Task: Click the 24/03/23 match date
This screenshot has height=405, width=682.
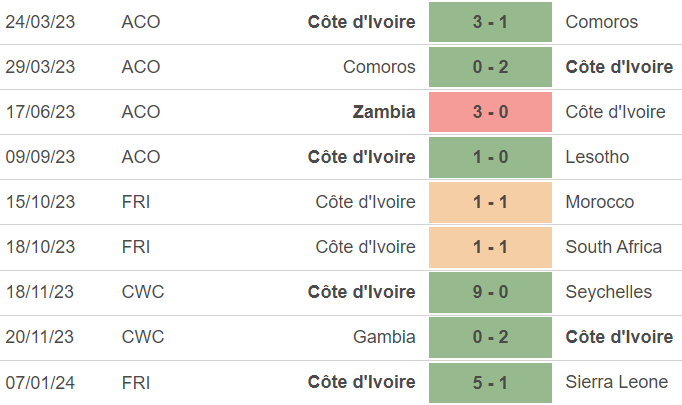Action: tap(39, 22)
